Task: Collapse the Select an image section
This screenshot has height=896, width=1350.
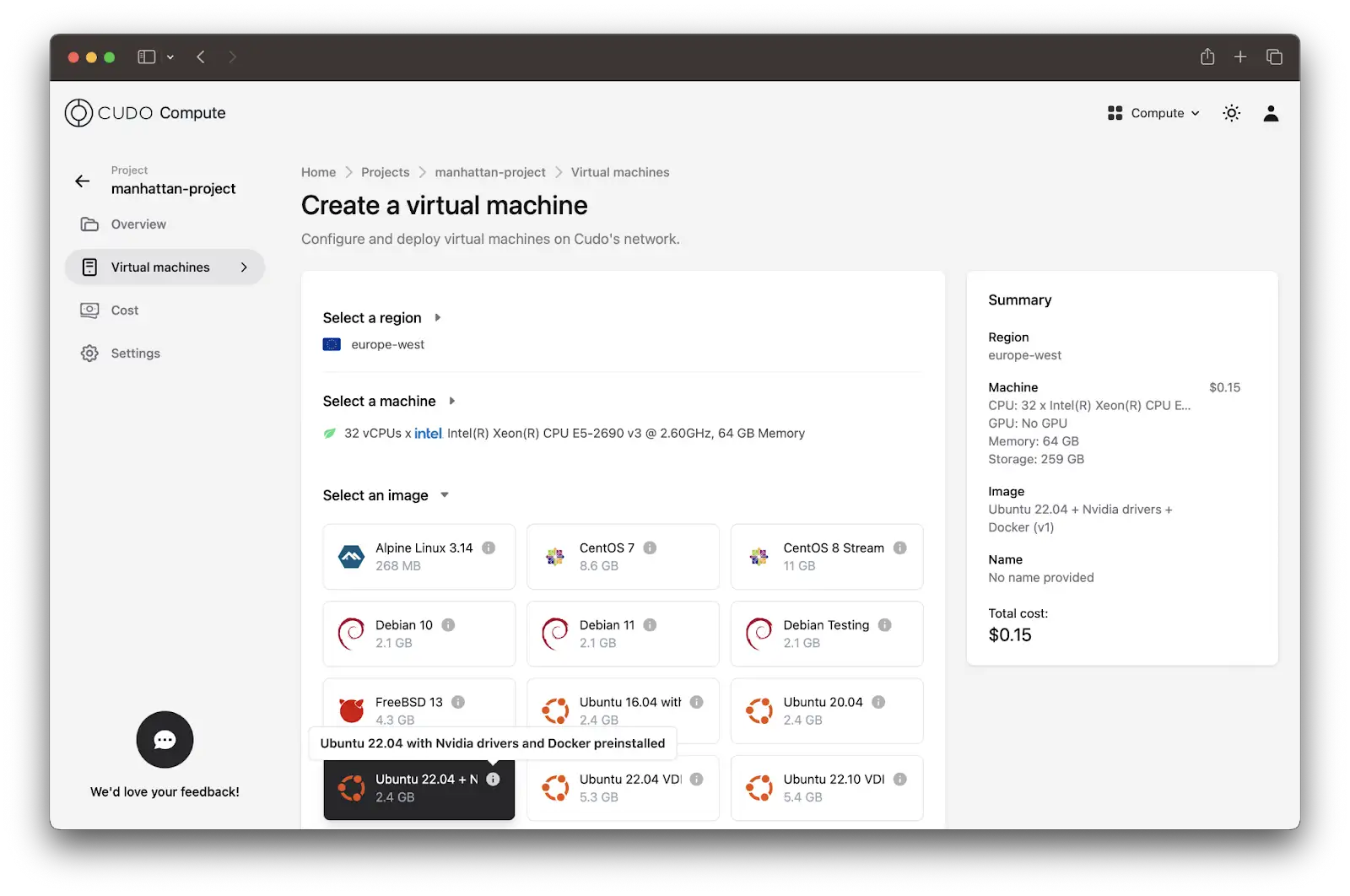Action: tap(386, 495)
